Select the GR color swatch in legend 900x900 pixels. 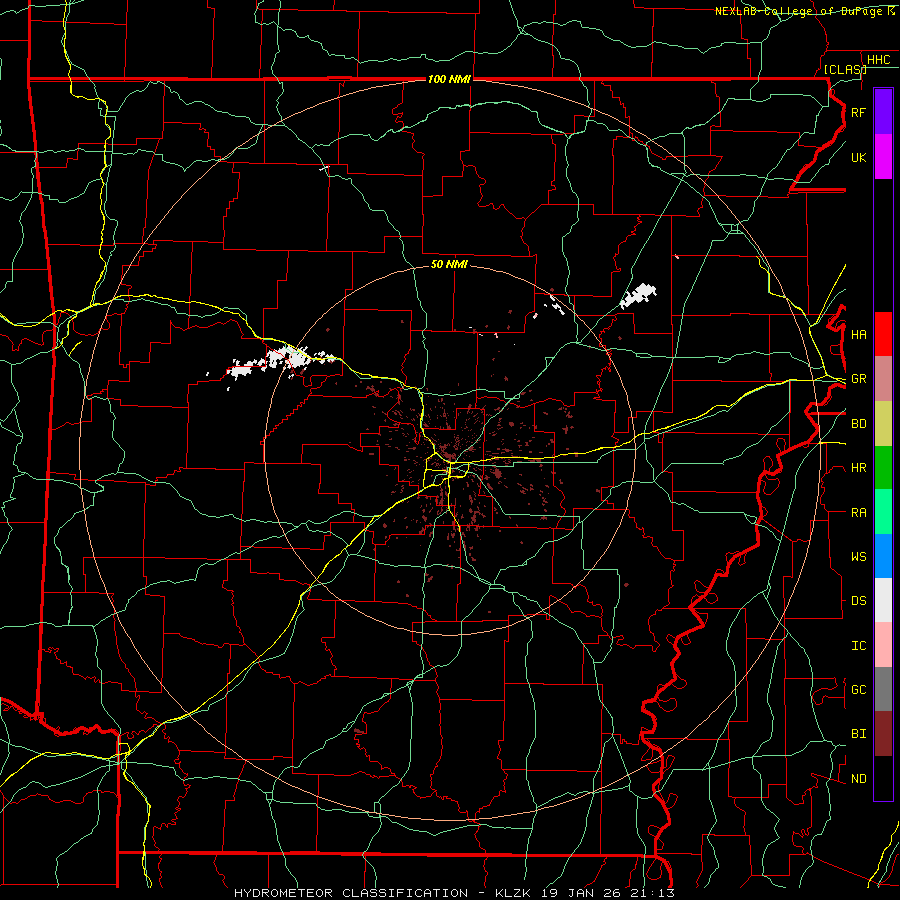pyautogui.click(x=883, y=379)
